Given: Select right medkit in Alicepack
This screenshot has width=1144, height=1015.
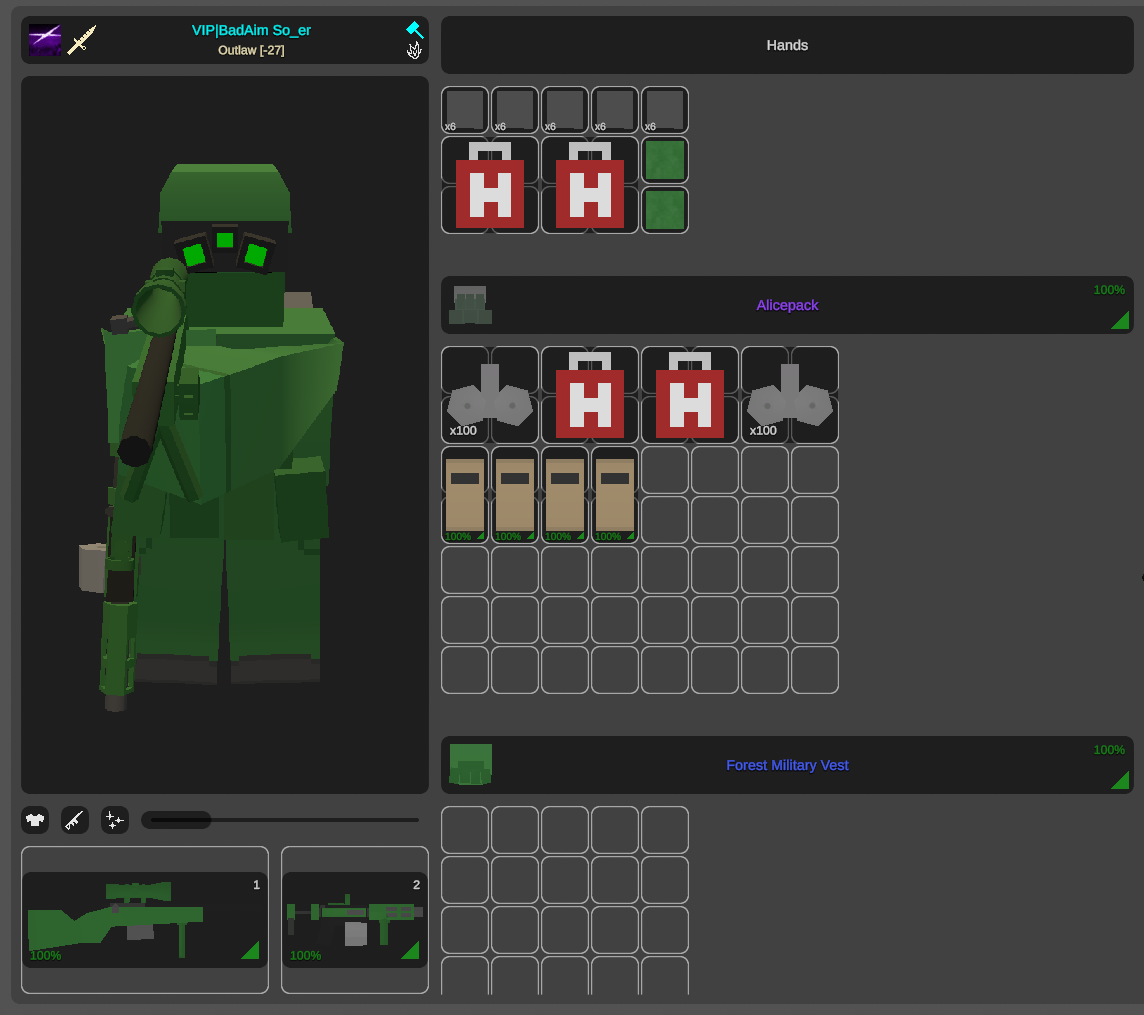Looking at the screenshot, I should pos(689,395).
